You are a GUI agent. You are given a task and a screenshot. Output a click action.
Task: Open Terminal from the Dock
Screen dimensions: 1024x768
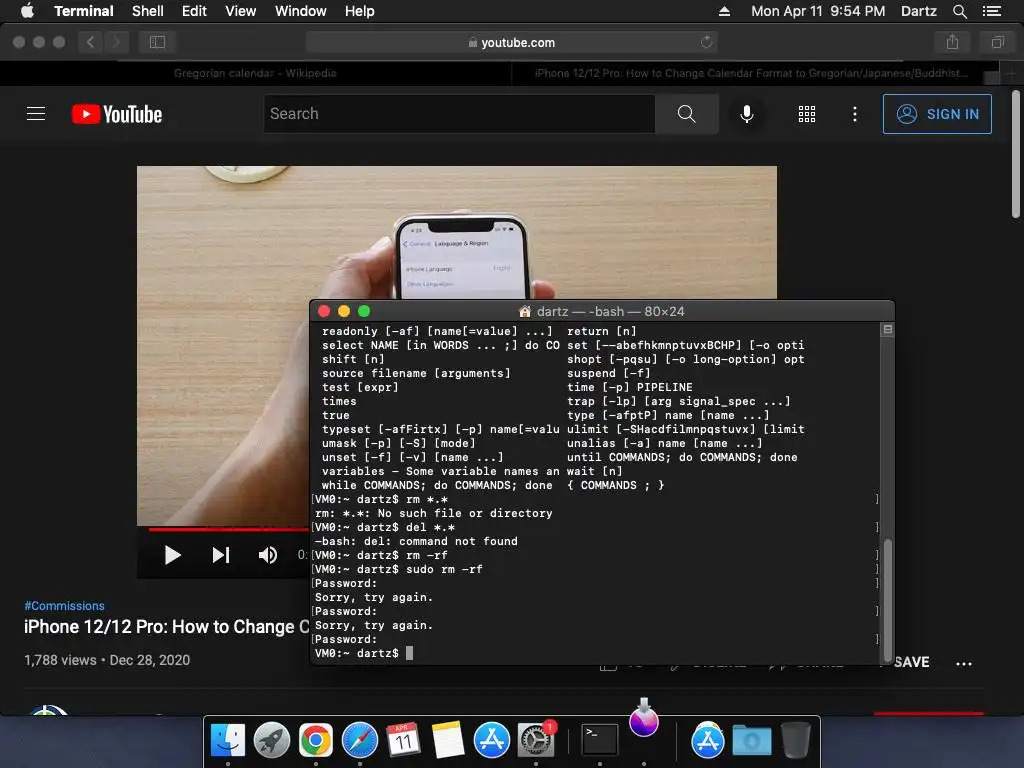click(x=600, y=740)
